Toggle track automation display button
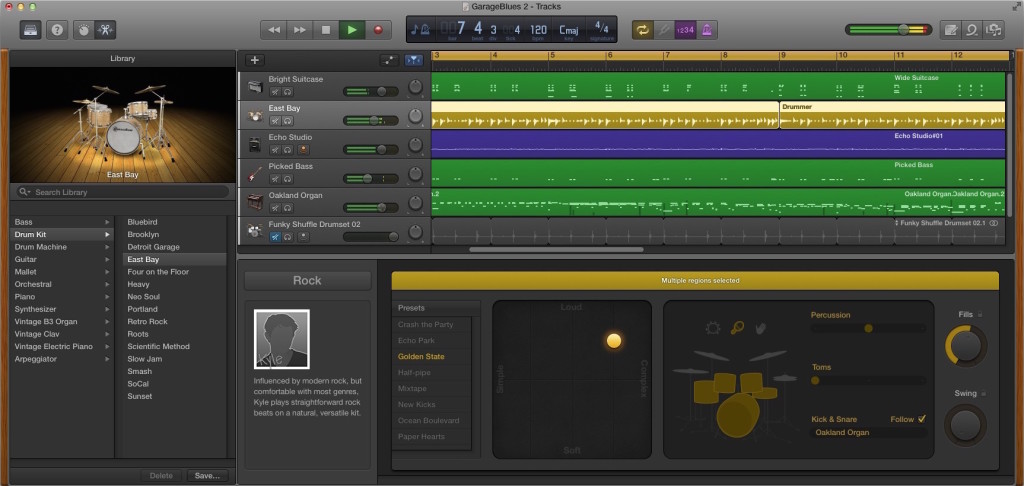 tap(389, 60)
